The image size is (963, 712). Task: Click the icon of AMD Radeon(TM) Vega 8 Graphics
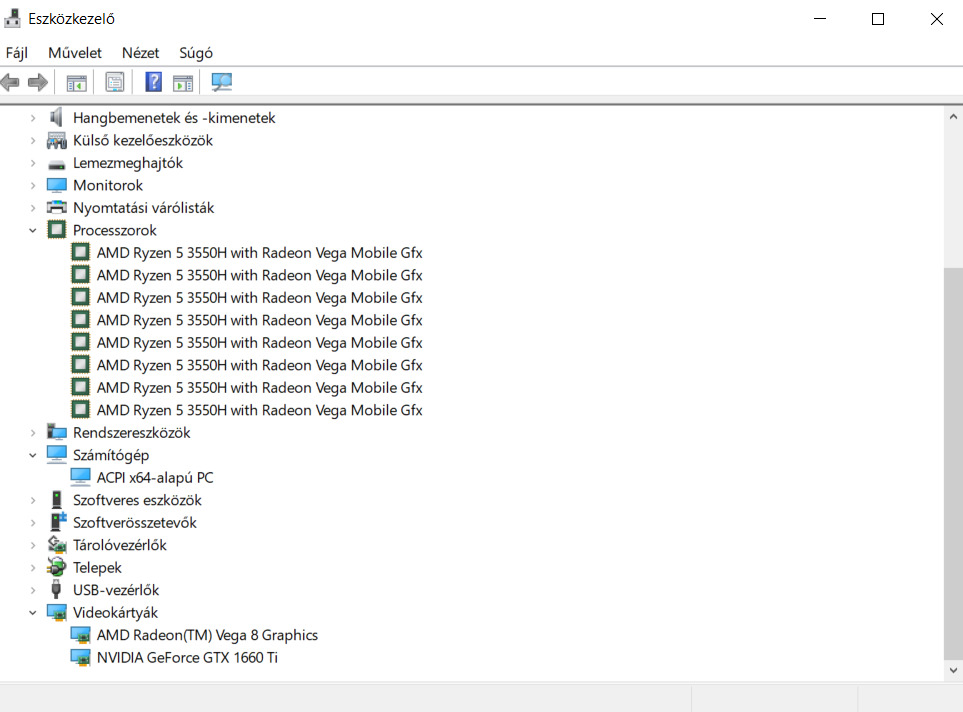pos(80,635)
